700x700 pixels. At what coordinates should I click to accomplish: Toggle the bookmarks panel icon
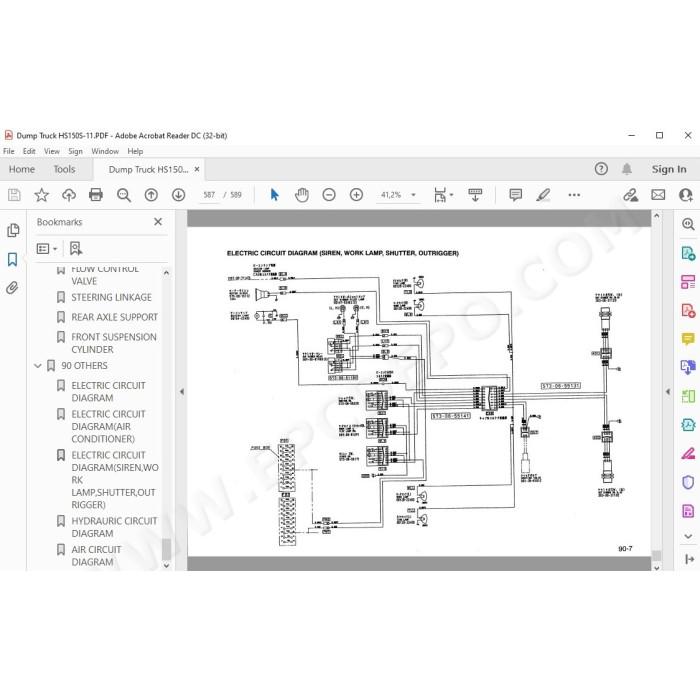(x=12, y=259)
